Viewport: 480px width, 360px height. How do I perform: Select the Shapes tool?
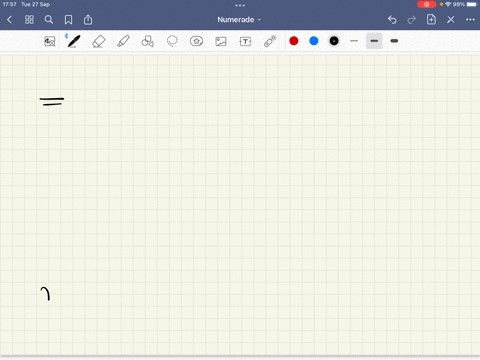coord(148,41)
